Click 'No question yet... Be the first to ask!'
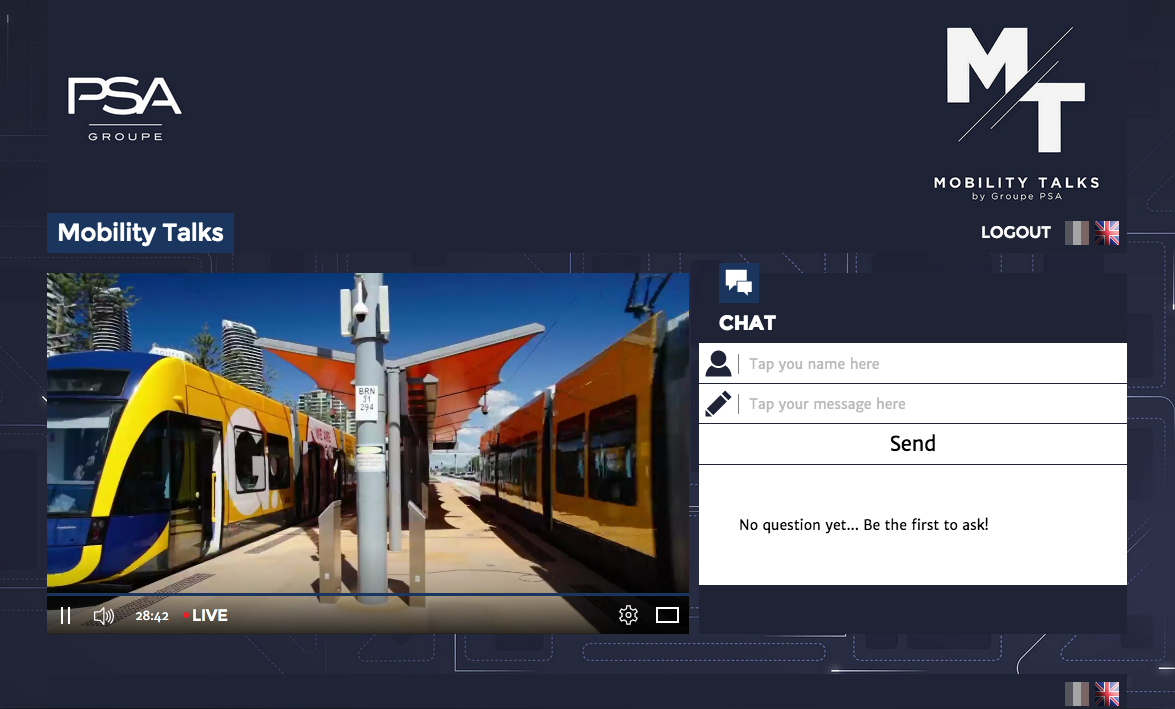Viewport: 1175px width, 709px height. (x=863, y=525)
